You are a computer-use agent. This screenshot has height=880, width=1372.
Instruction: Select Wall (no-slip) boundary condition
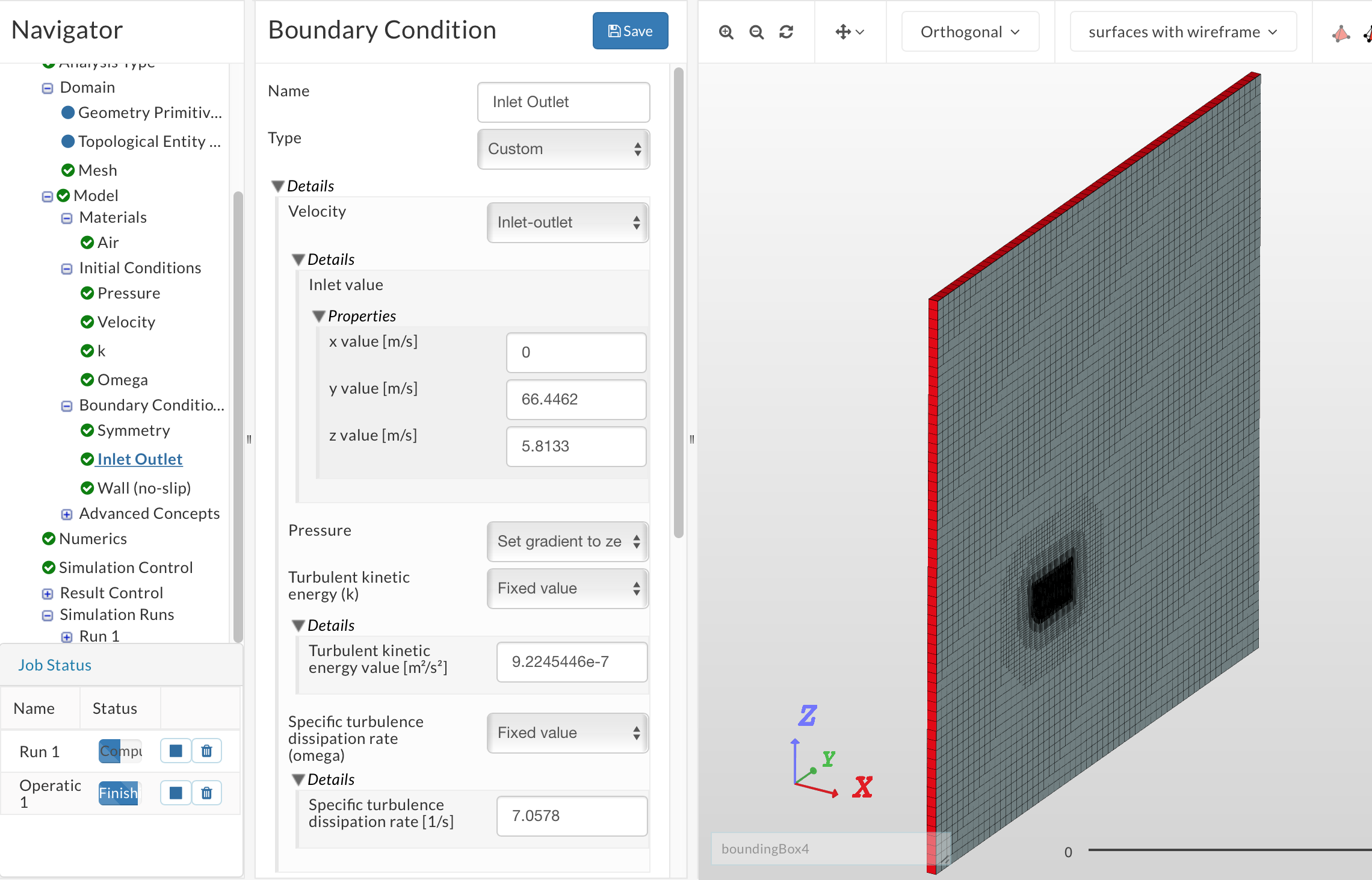(144, 488)
